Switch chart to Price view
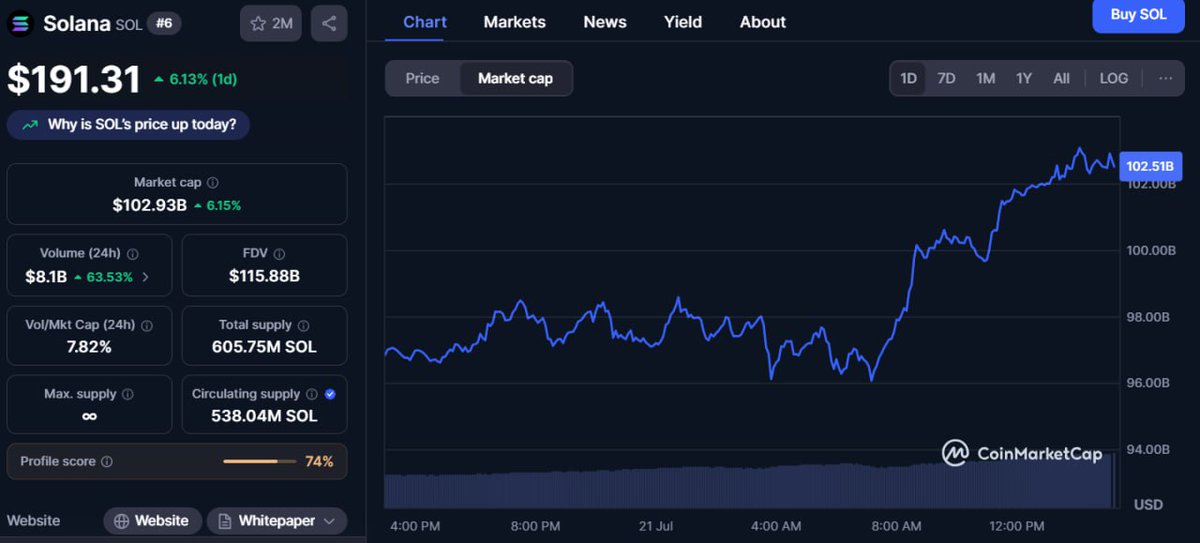The width and height of the screenshot is (1200, 543). click(x=422, y=78)
